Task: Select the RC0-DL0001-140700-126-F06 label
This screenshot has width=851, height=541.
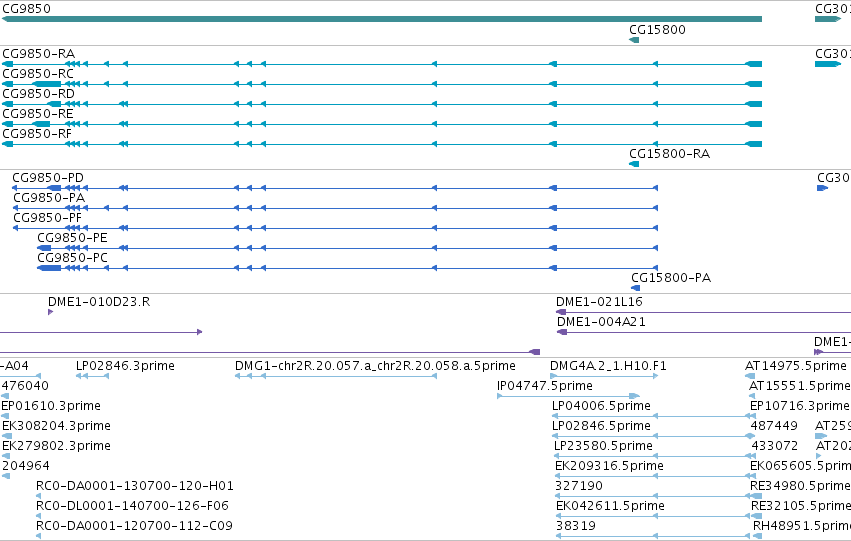Action: coord(132,506)
